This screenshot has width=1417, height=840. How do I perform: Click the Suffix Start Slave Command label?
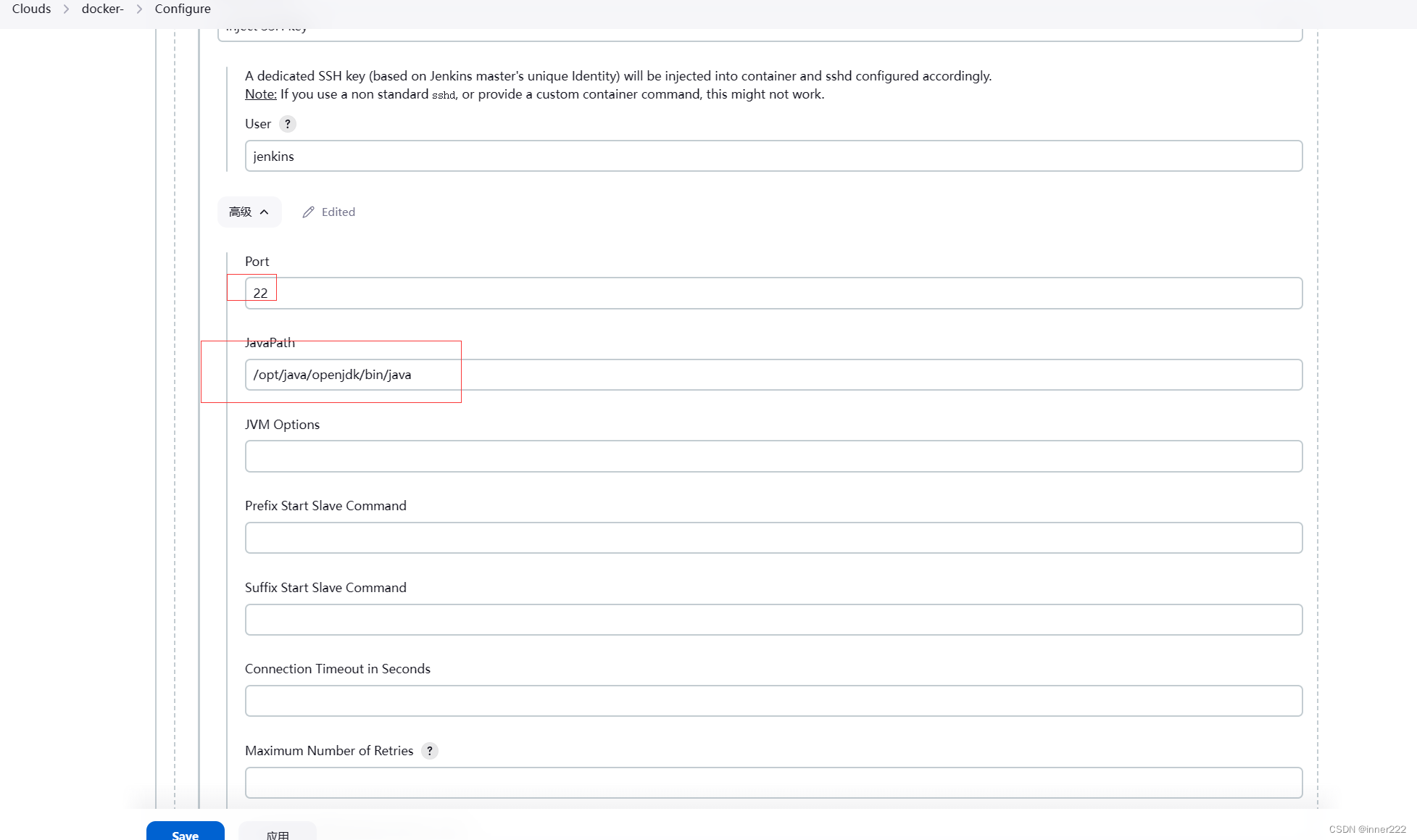click(325, 588)
